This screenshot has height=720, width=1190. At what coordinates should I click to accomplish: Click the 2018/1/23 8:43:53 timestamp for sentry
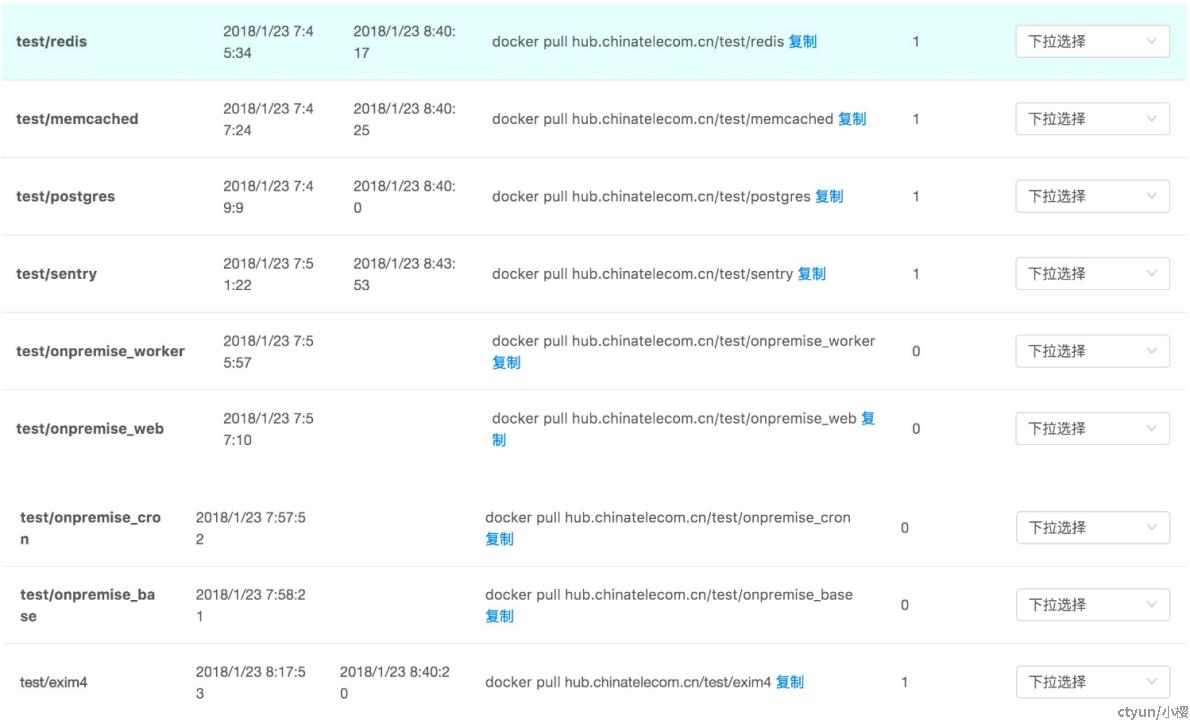(405, 275)
